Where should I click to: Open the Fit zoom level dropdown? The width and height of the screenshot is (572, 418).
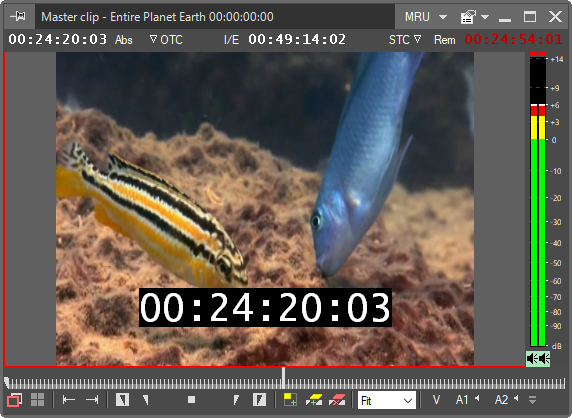(x=387, y=400)
